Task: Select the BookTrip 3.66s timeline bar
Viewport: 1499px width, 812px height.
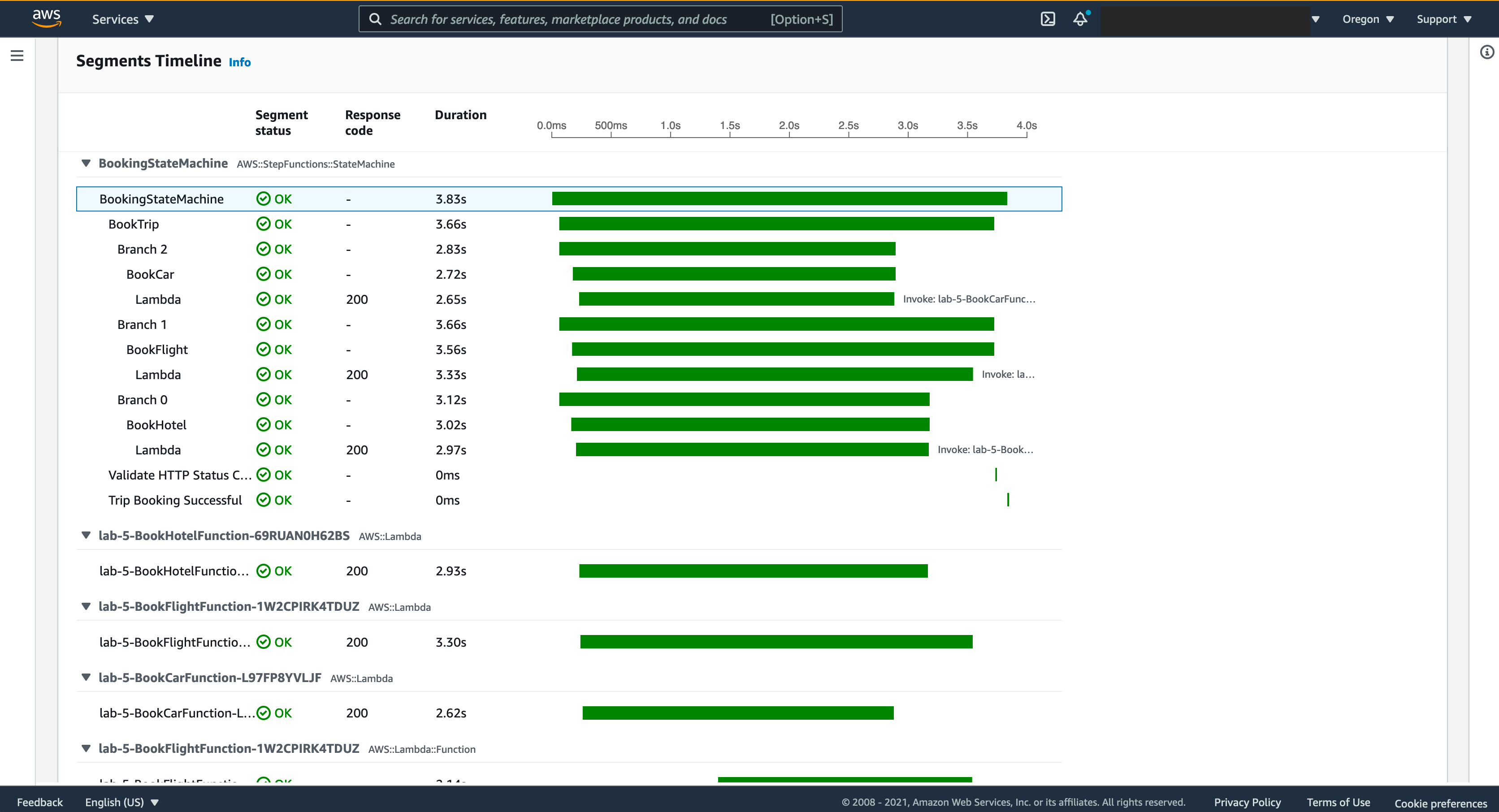Action: click(x=776, y=224)
